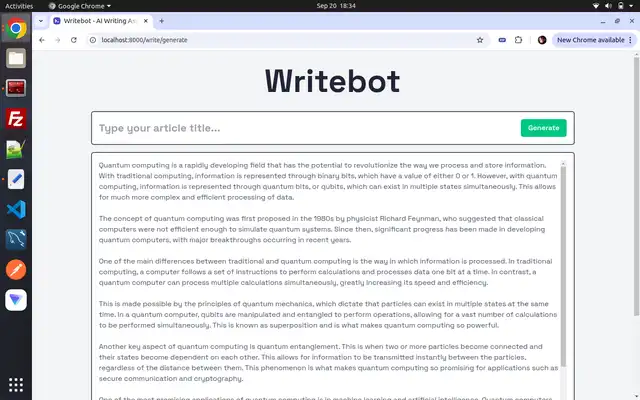Open the volume tray icon
Image resolution: width=640 pixels, height=400 pixels.
pyautogui.click(x=608, y=6)
